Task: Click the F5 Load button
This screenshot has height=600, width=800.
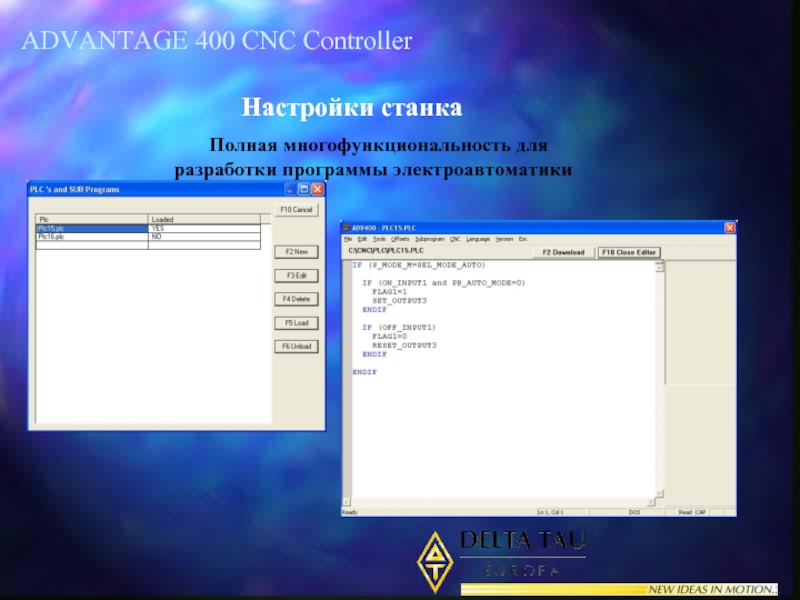Action: tap(296, 323)
